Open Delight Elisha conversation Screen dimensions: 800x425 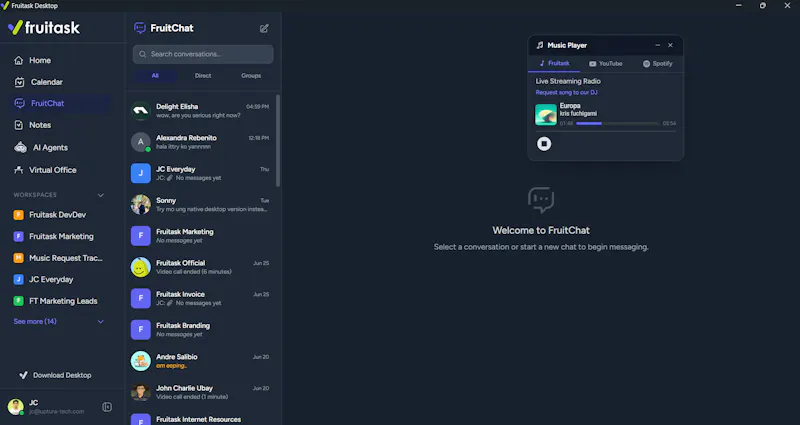pos(201,111)
